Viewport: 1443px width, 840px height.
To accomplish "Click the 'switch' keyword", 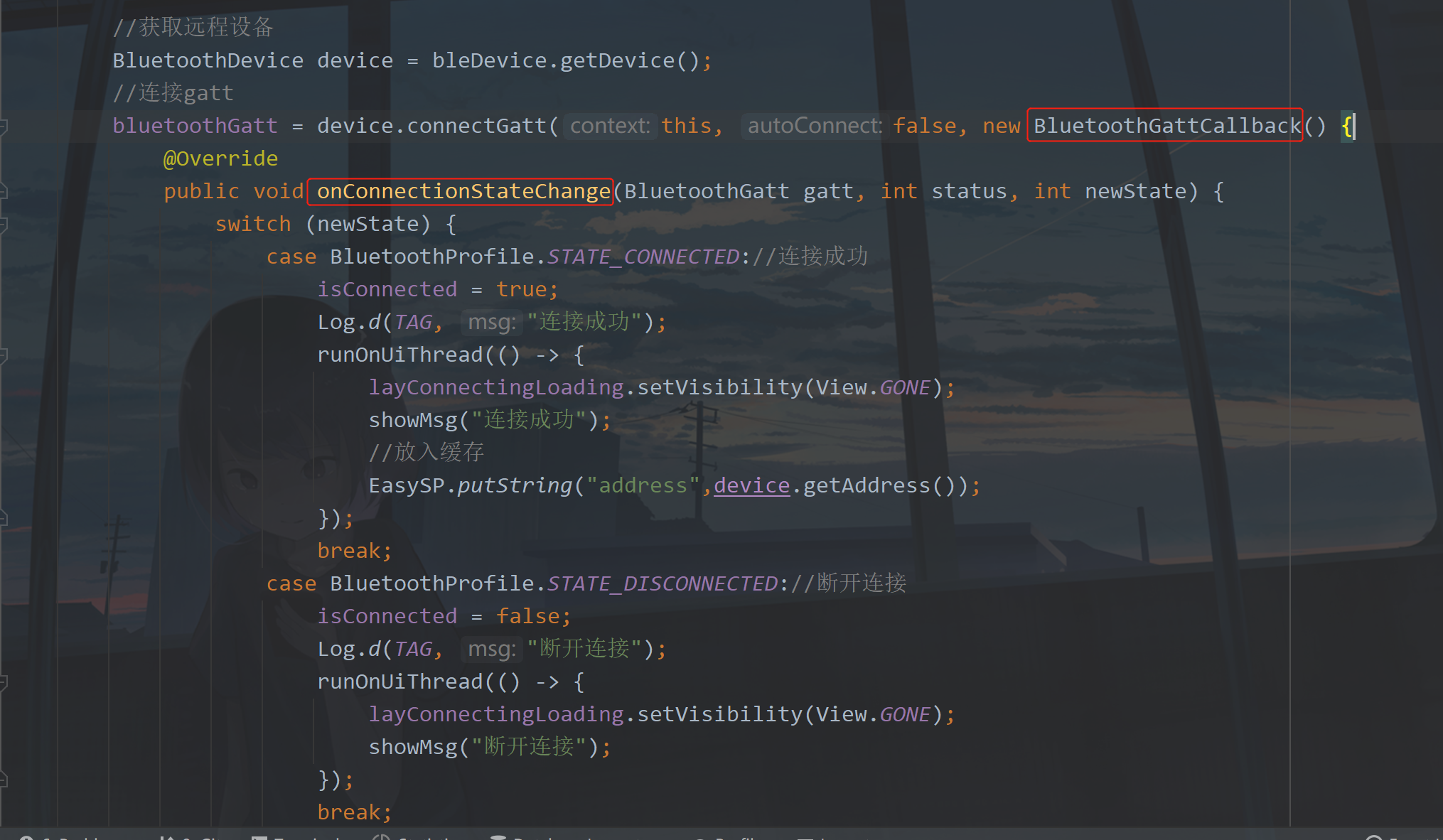I will [x=253, y=224].
